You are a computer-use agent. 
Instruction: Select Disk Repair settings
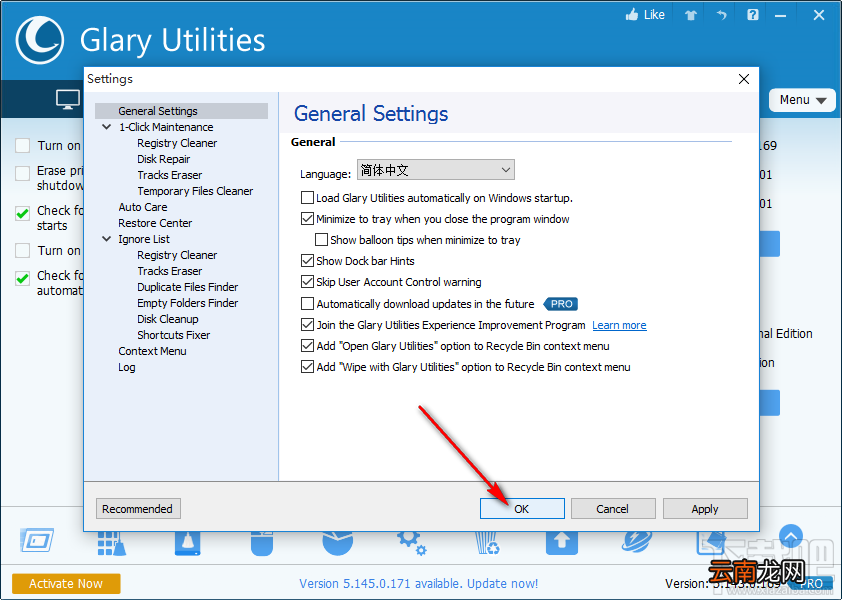[164, 159]
